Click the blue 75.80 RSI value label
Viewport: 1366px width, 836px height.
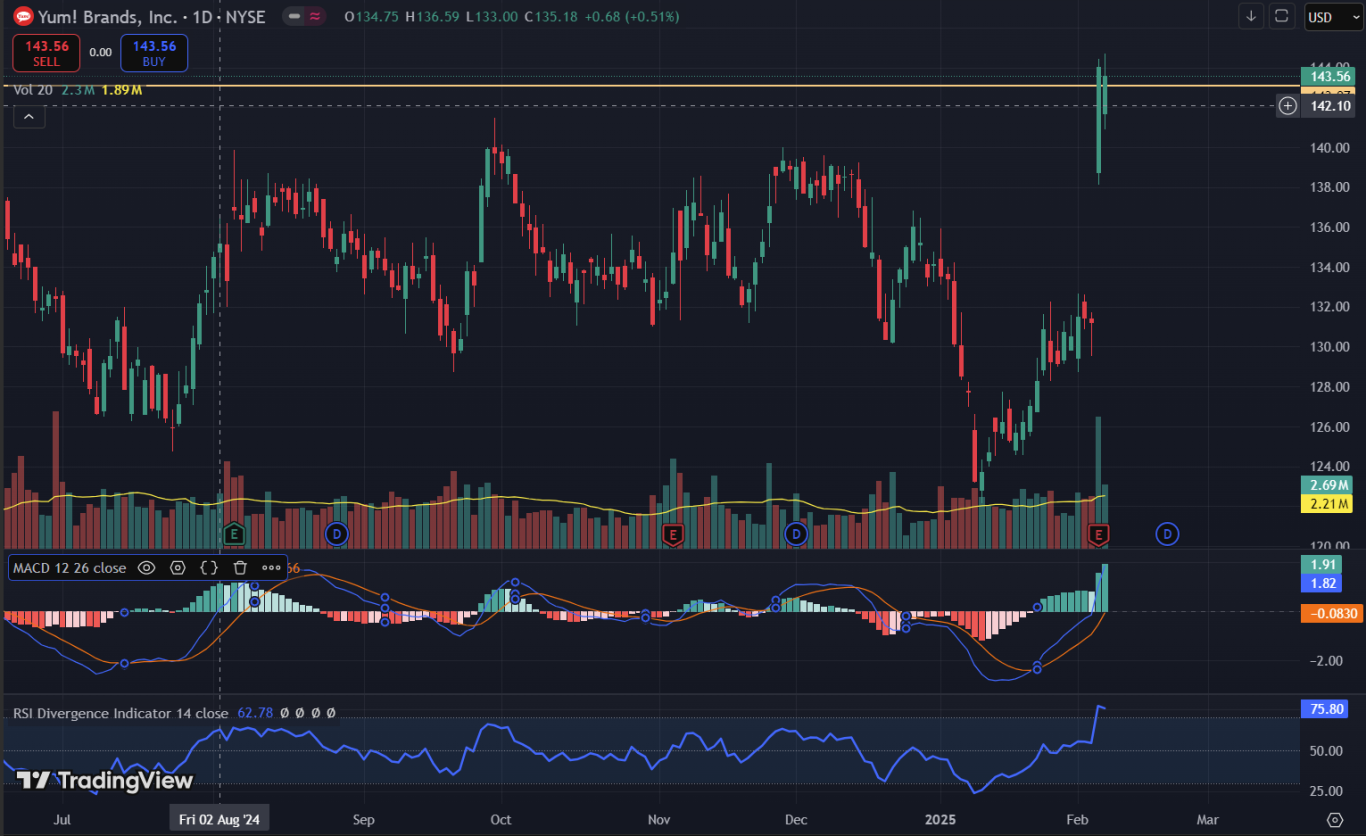click(x=1326, y=709)
